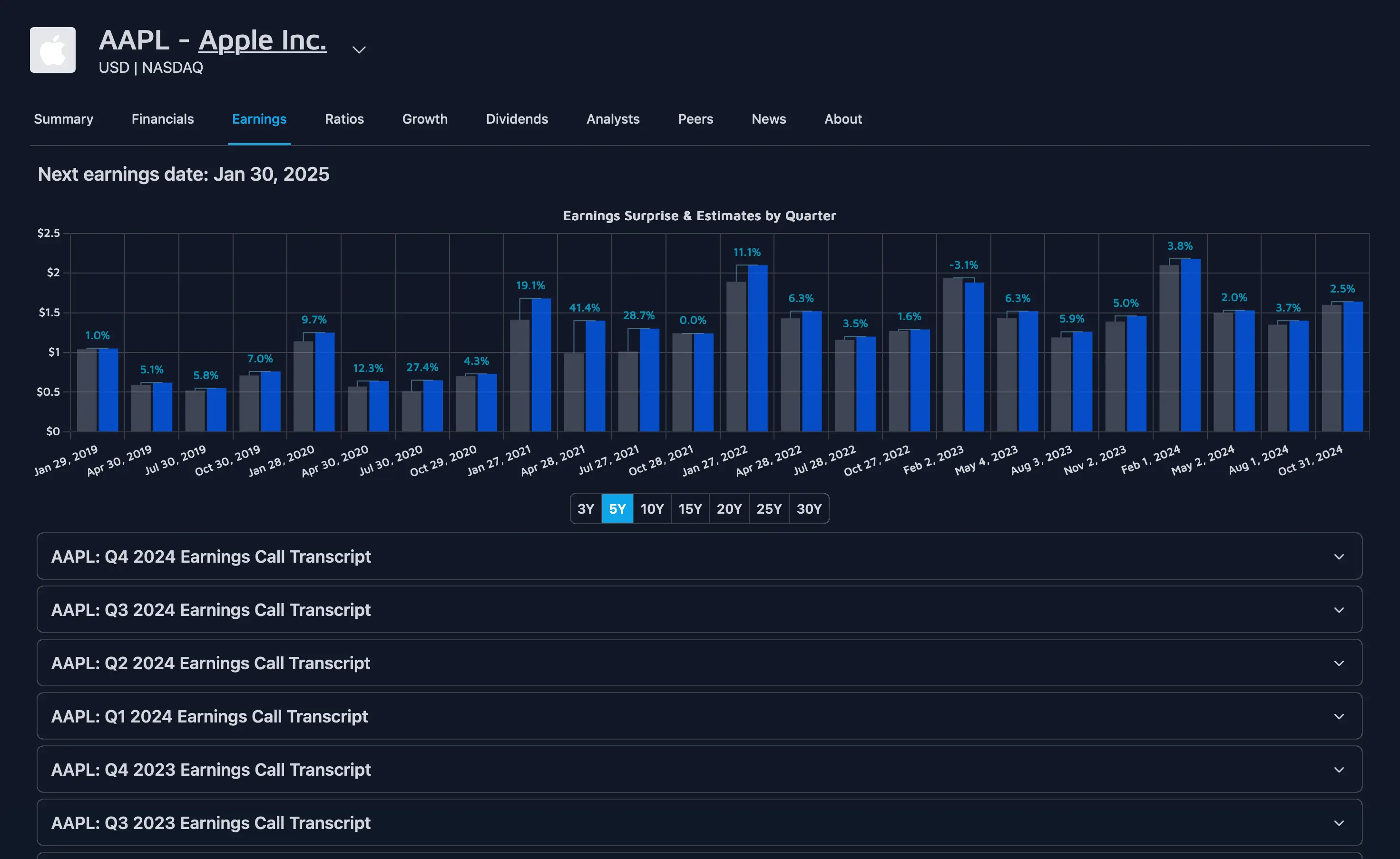This screenshot has height=859, width=1400.
Task: Open the ticker selector chevron beside Apple Inc.
Action: coord(359,50)
